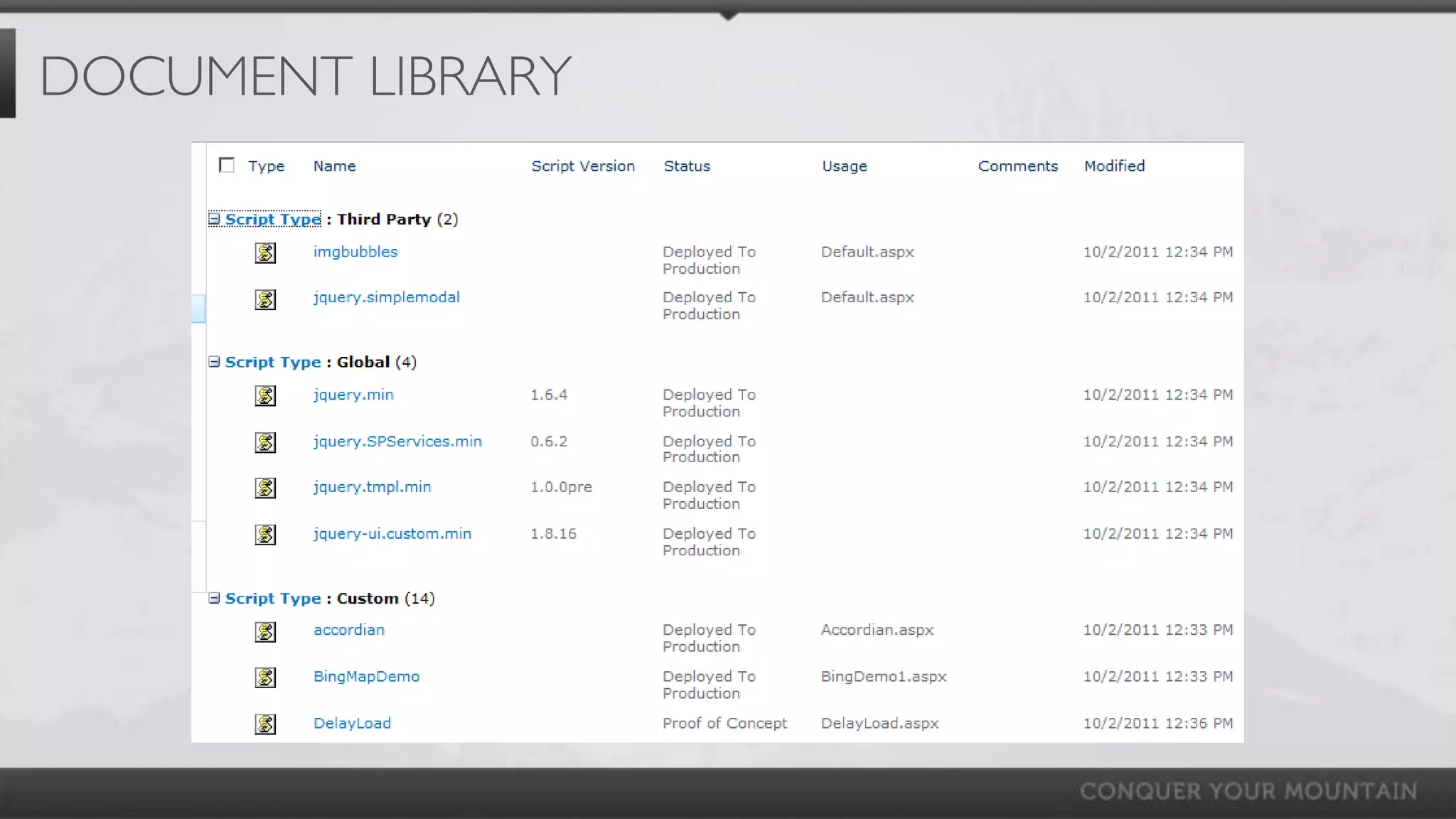Screen dimensions: 1456x819
Task: Click version value 1.0.0pre
Action: click(x=561, y=488)
